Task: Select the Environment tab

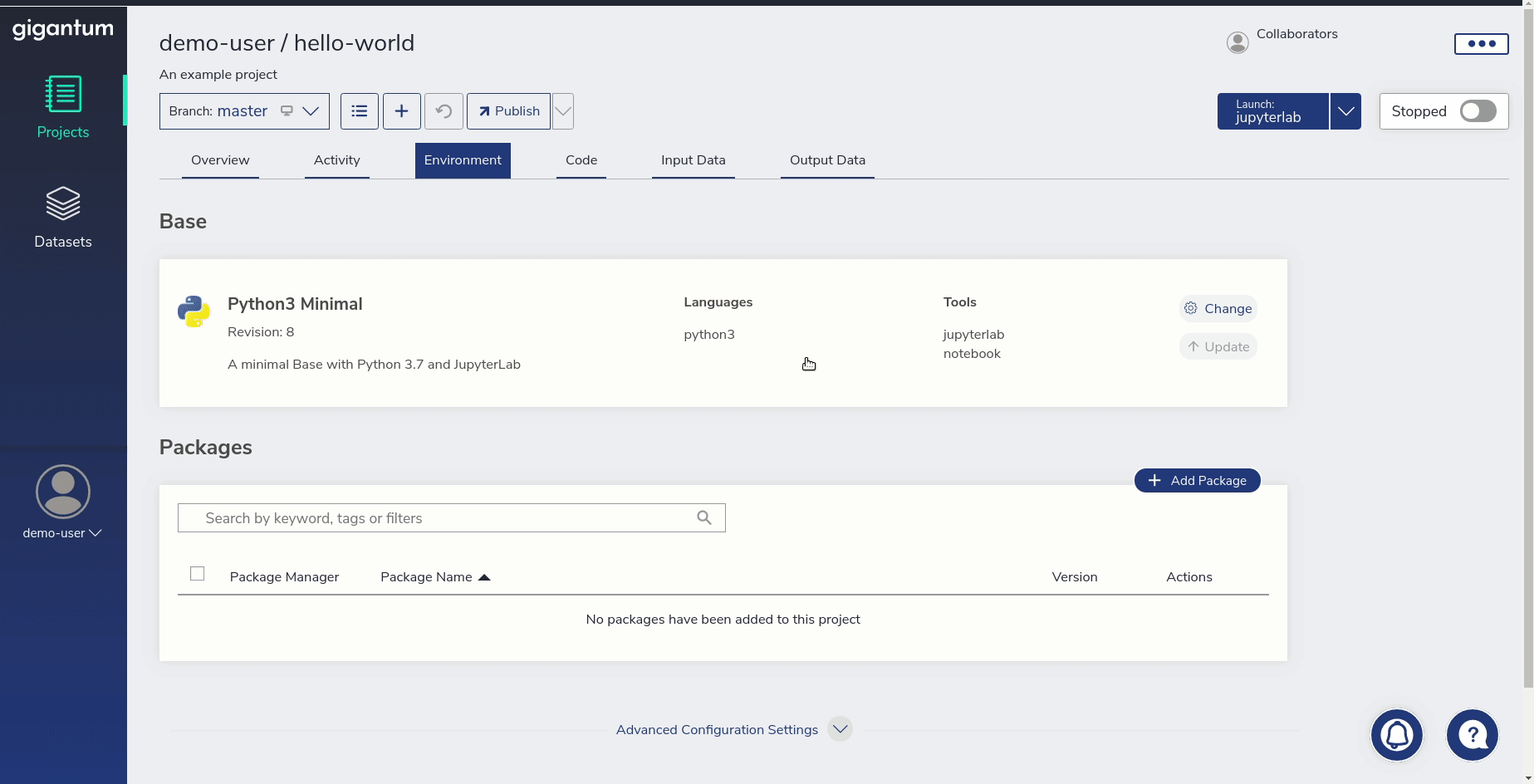Action: tap(463, 160)
